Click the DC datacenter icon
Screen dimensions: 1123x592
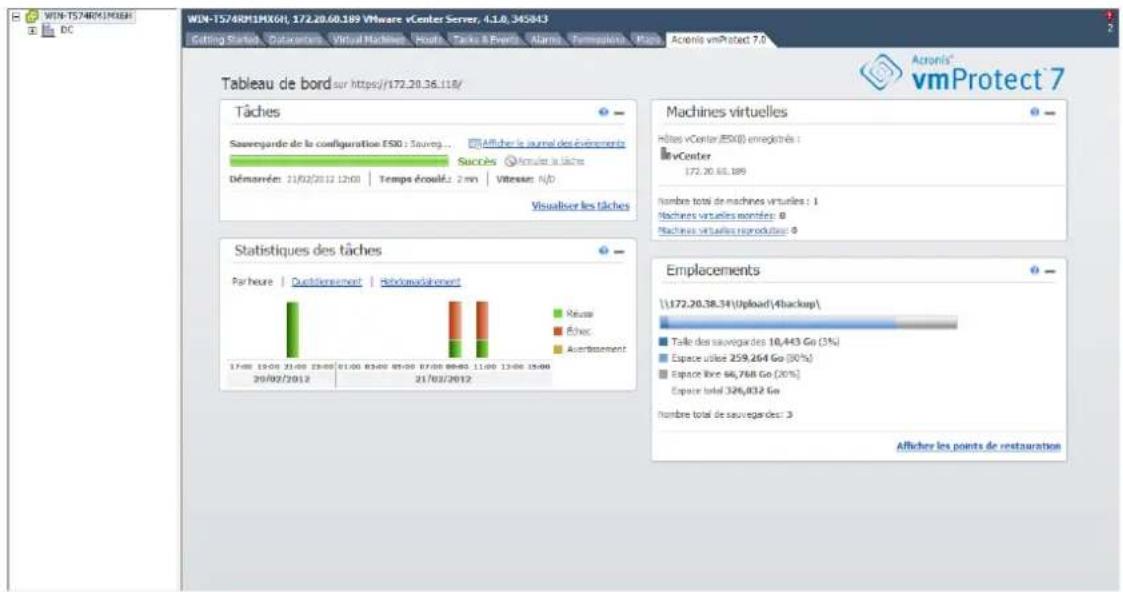[x=48, y=30]
